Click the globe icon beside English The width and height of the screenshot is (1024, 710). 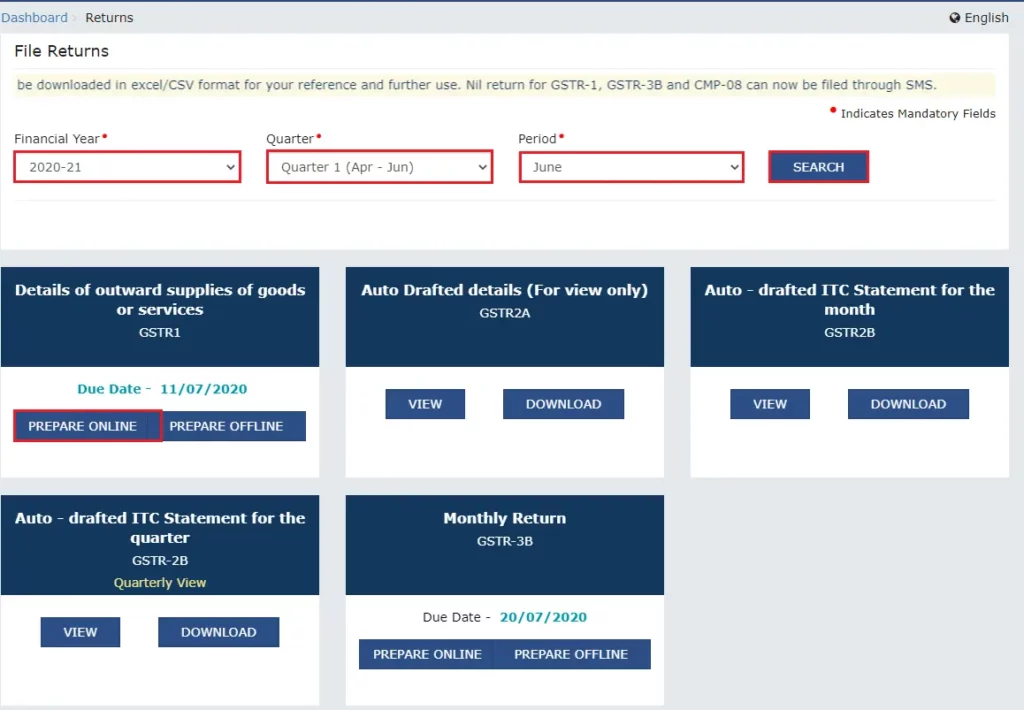click(x=954, y=18)
